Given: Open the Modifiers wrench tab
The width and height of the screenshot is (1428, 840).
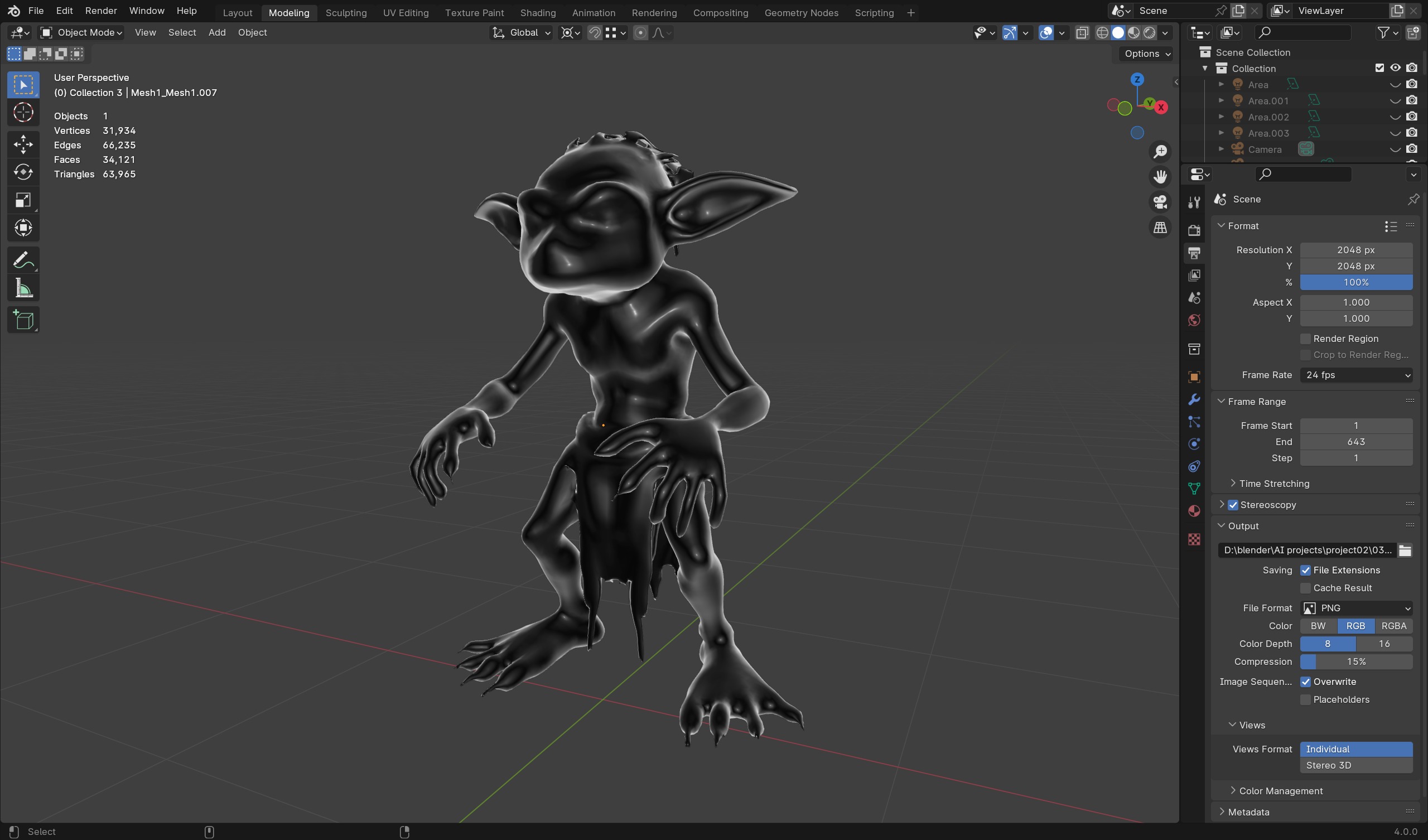Looking at the screenshot, I should click(1194, 399).
